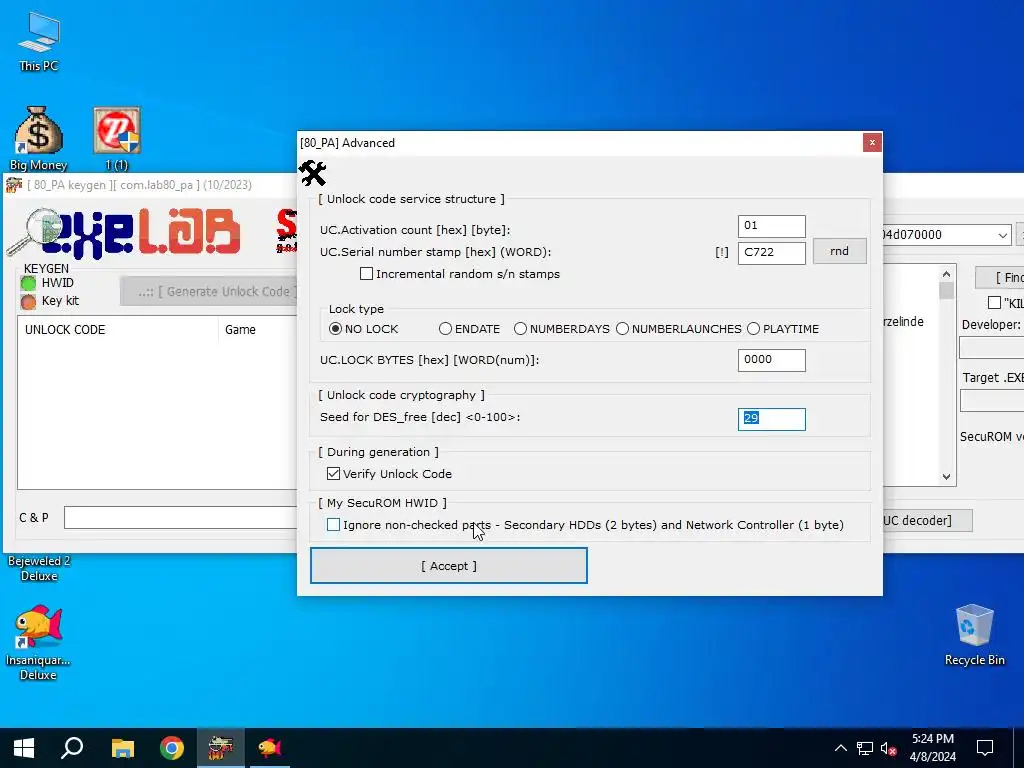The image size is (1024, 768).
Task: Click Generate Unlock Code button
Action: pos(209,292)
